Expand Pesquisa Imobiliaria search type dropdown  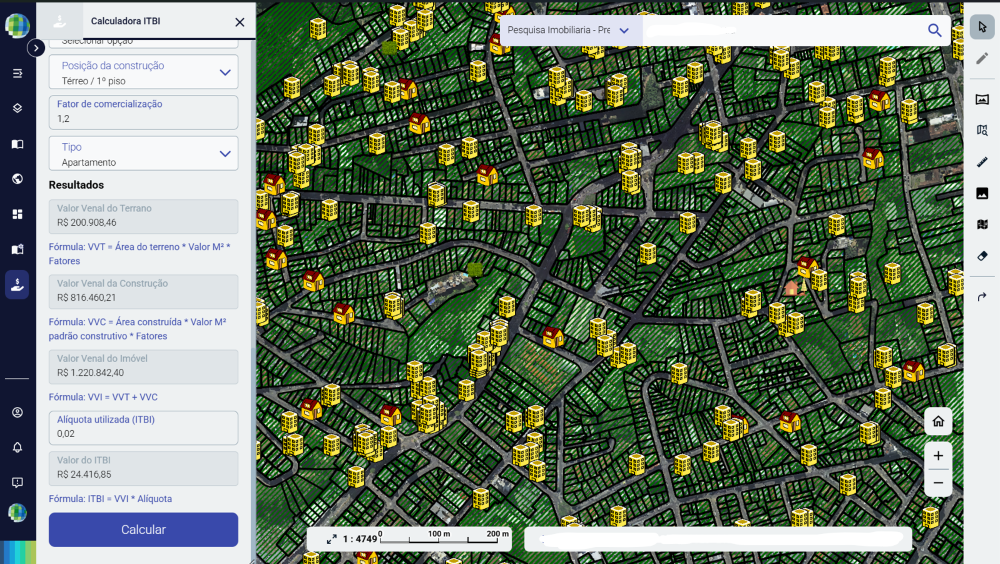coord(624,31)
